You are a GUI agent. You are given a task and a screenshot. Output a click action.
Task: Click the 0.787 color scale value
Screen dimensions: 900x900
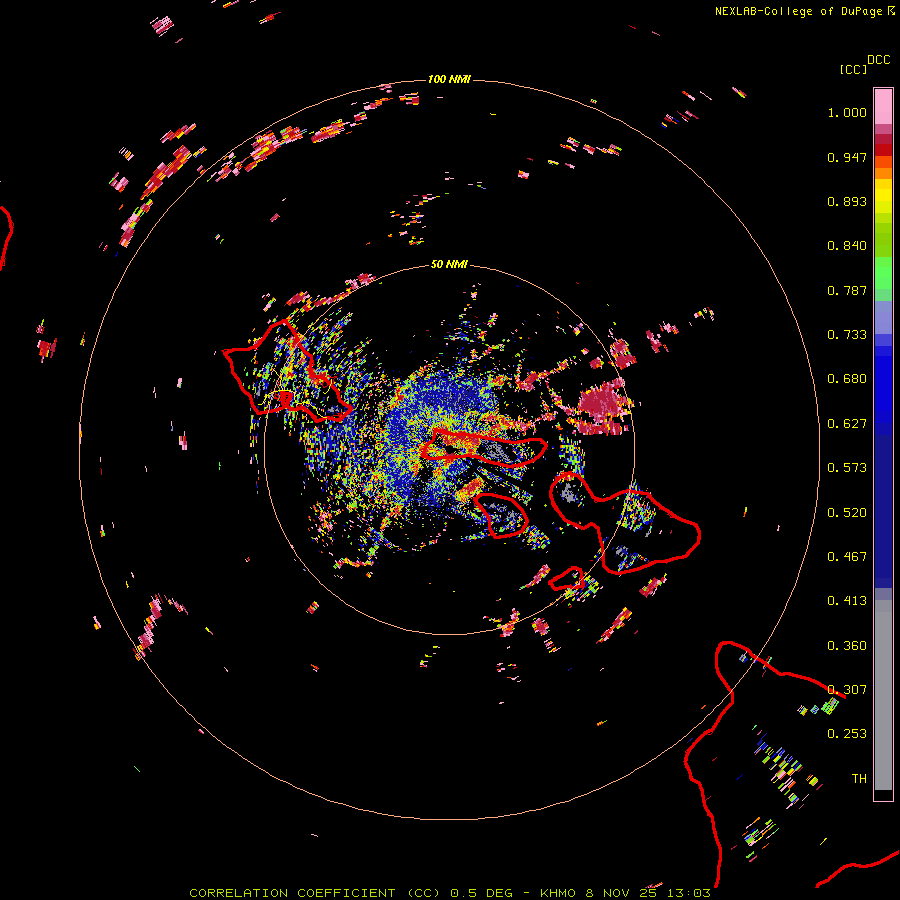pyautogui.click(x=847, y=290)
